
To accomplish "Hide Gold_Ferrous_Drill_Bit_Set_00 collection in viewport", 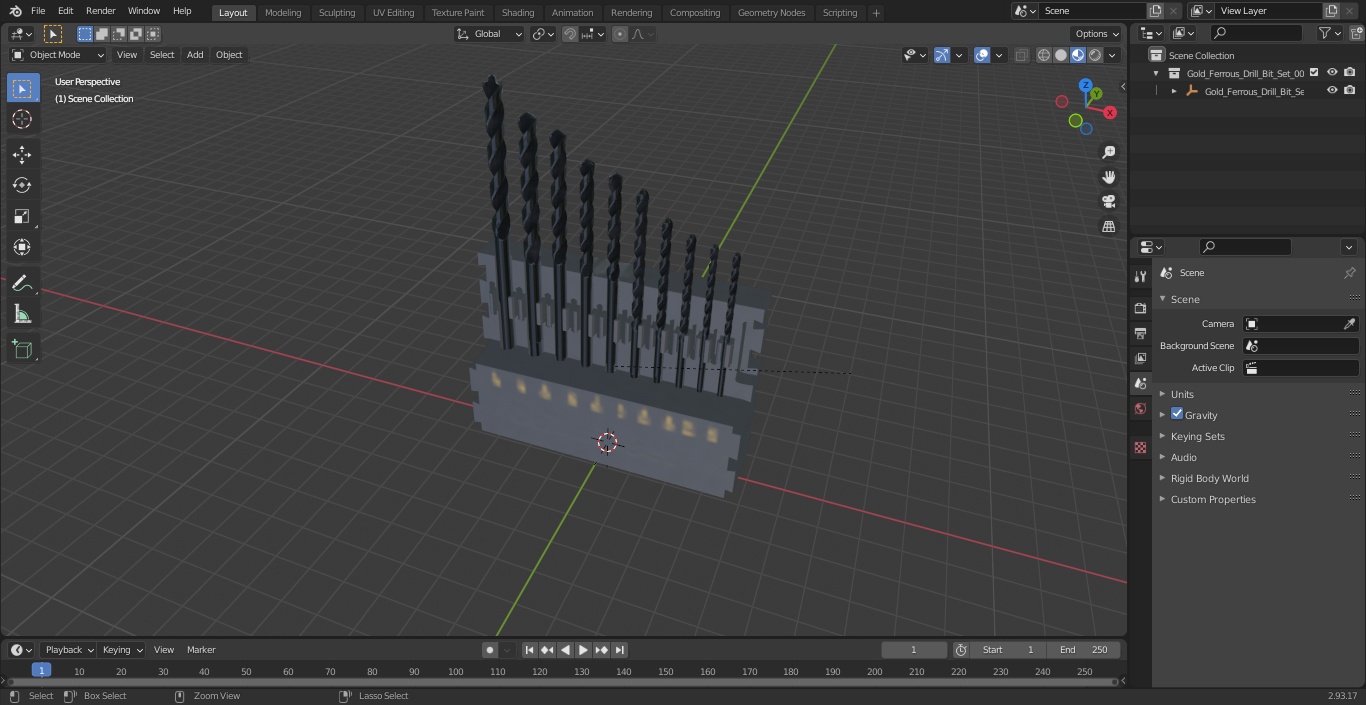I will pos(1332,72).
